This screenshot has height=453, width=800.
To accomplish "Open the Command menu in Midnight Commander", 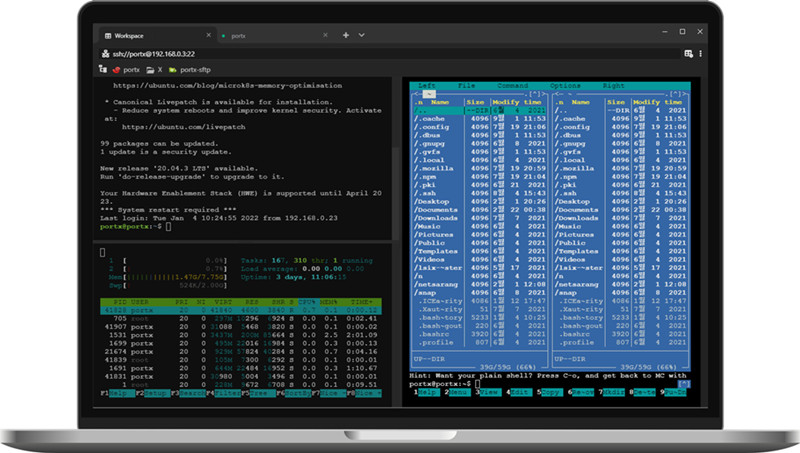I will [512, 86].
